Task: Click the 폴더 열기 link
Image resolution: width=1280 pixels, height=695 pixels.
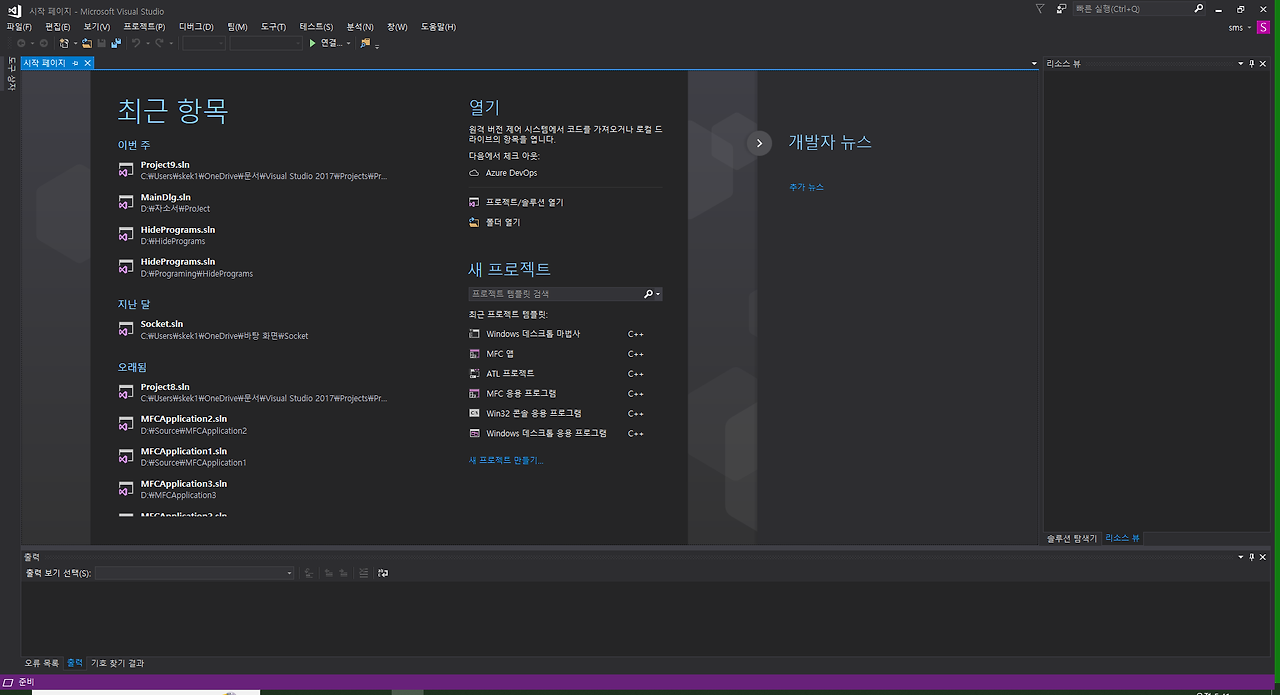Action: pos(503,222)
